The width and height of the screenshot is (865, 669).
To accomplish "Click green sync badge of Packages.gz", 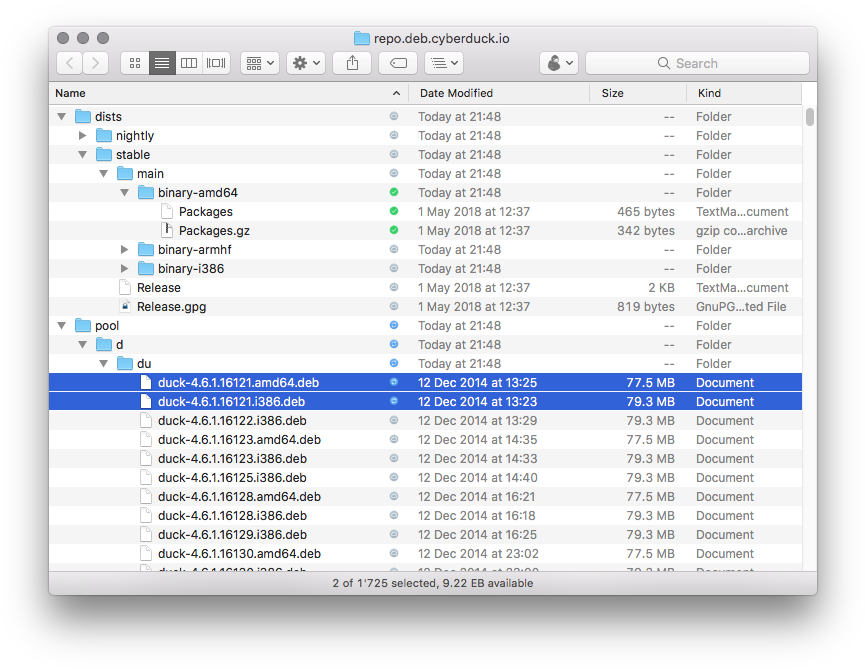I will tap(394, 230).
